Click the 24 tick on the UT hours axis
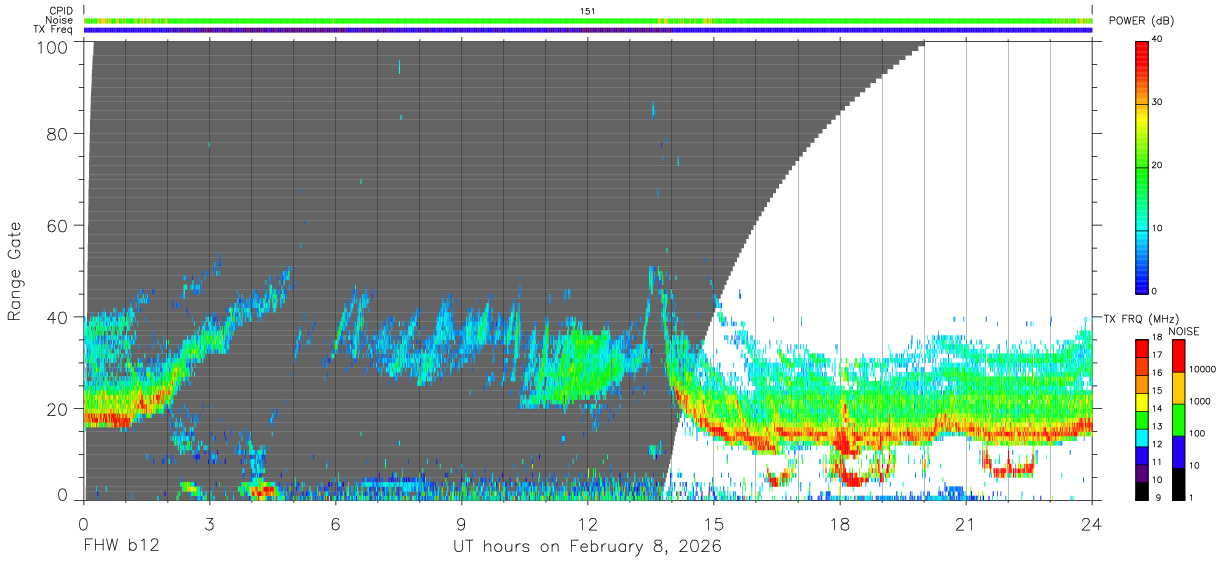1228x567 pixels. (1092, 523)
